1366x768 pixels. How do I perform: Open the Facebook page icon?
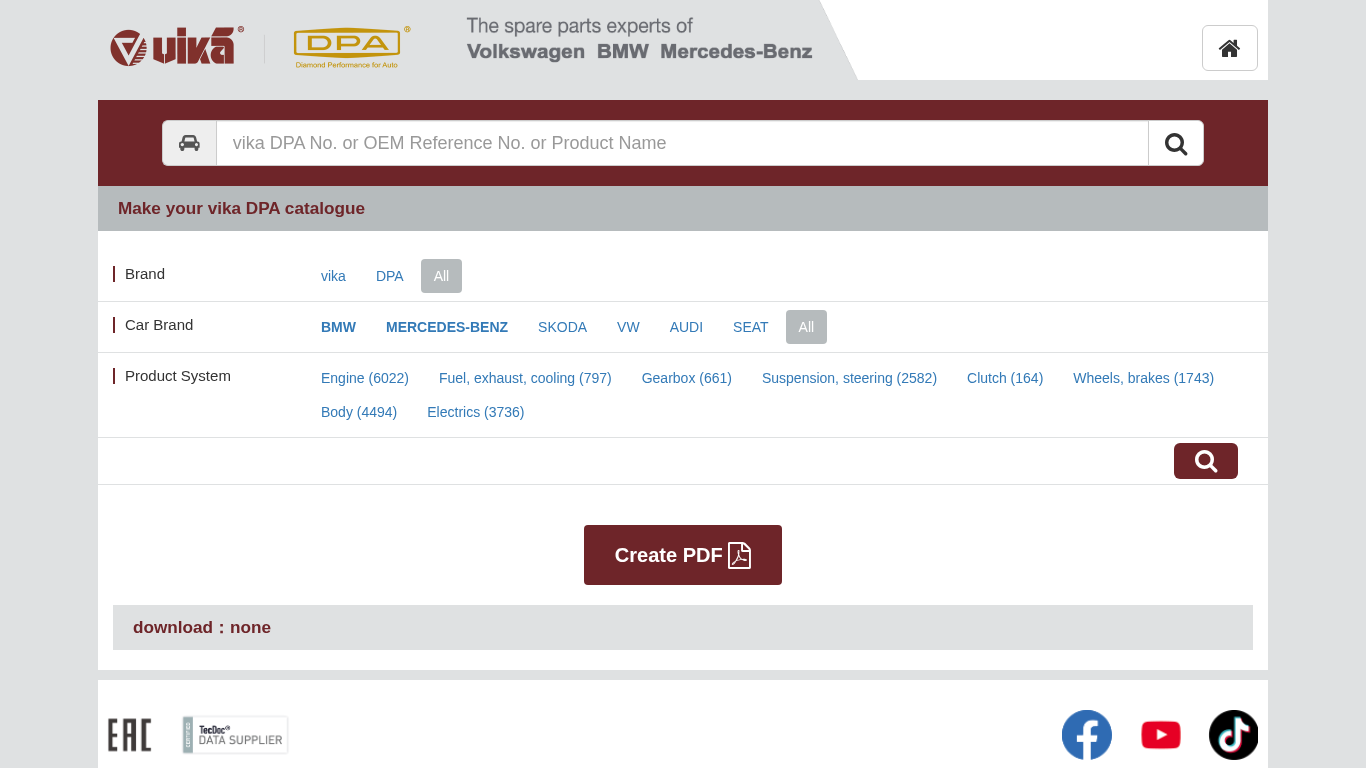pyautogui.click(x=1087, y=735)
